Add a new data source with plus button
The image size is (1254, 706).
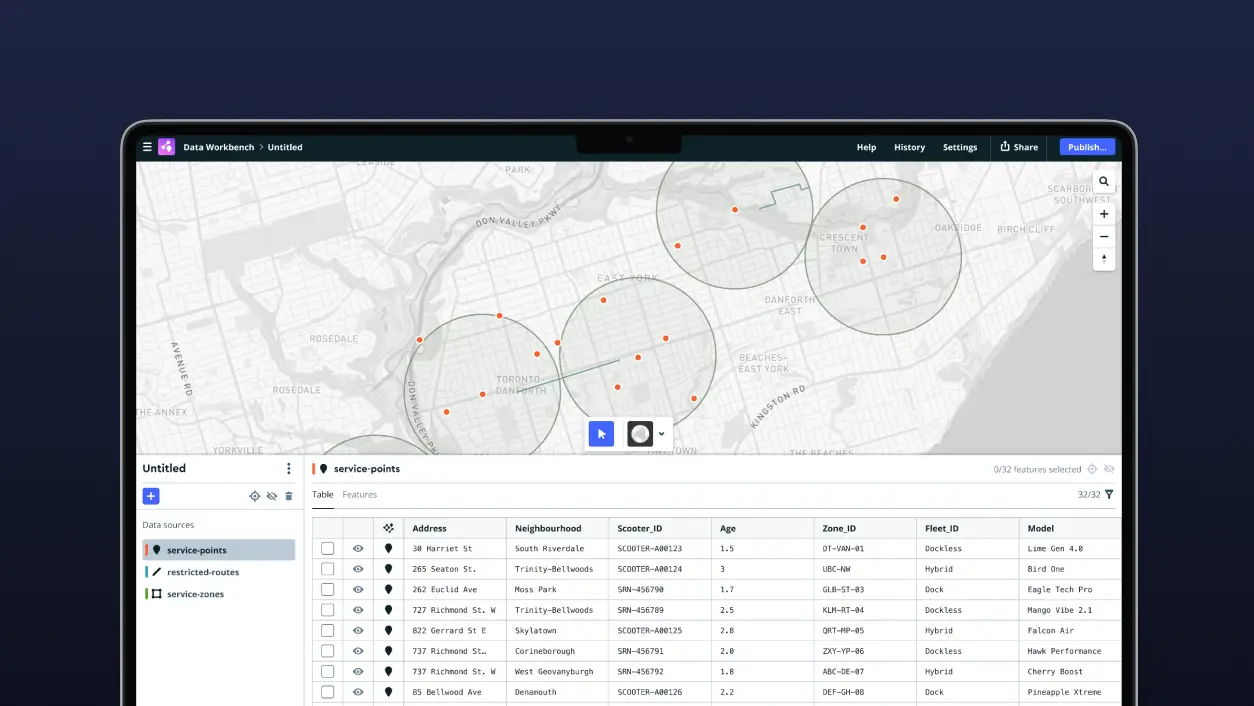coord(151,496)
